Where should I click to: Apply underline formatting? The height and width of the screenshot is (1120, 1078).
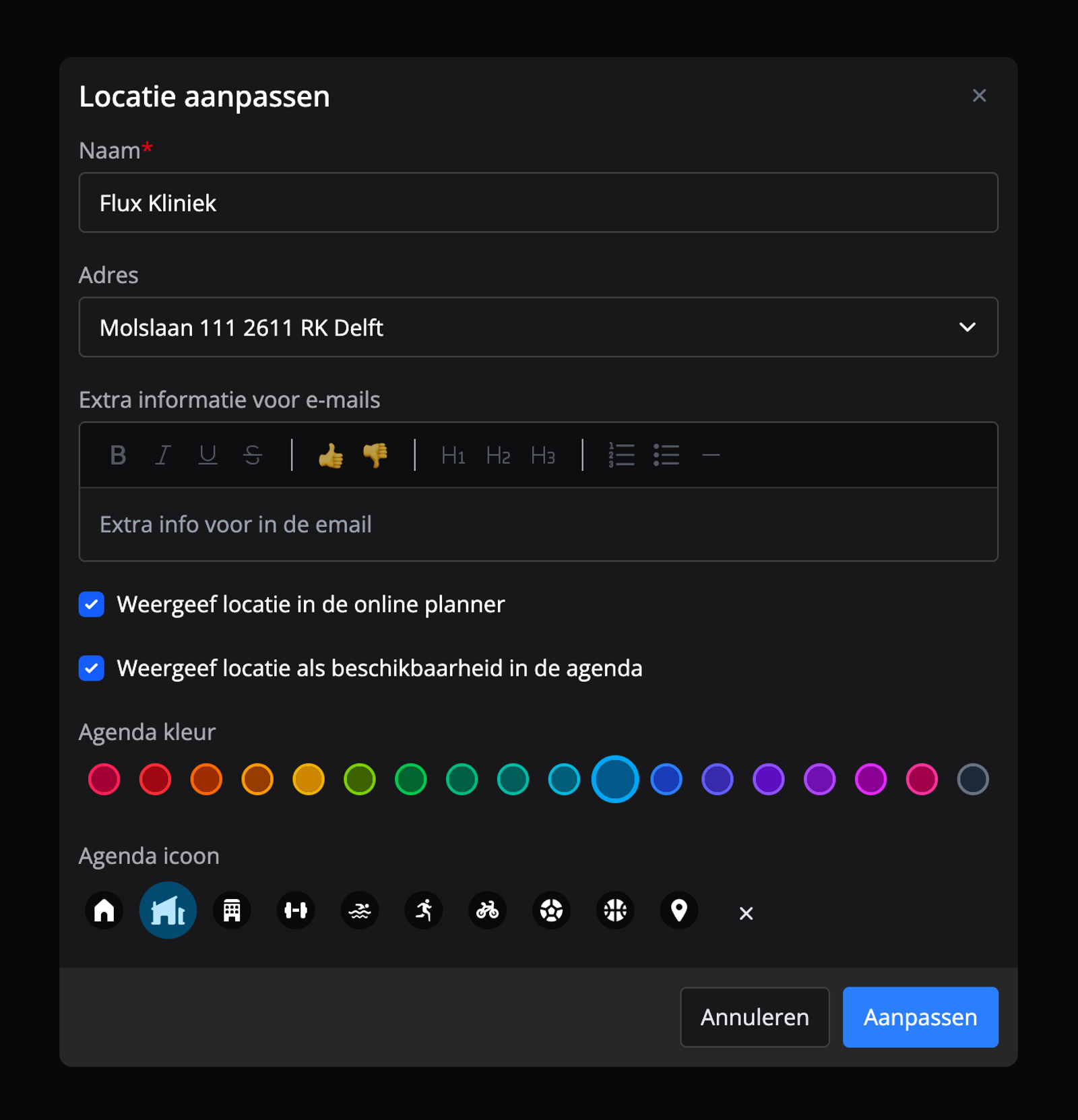point(208,456)
